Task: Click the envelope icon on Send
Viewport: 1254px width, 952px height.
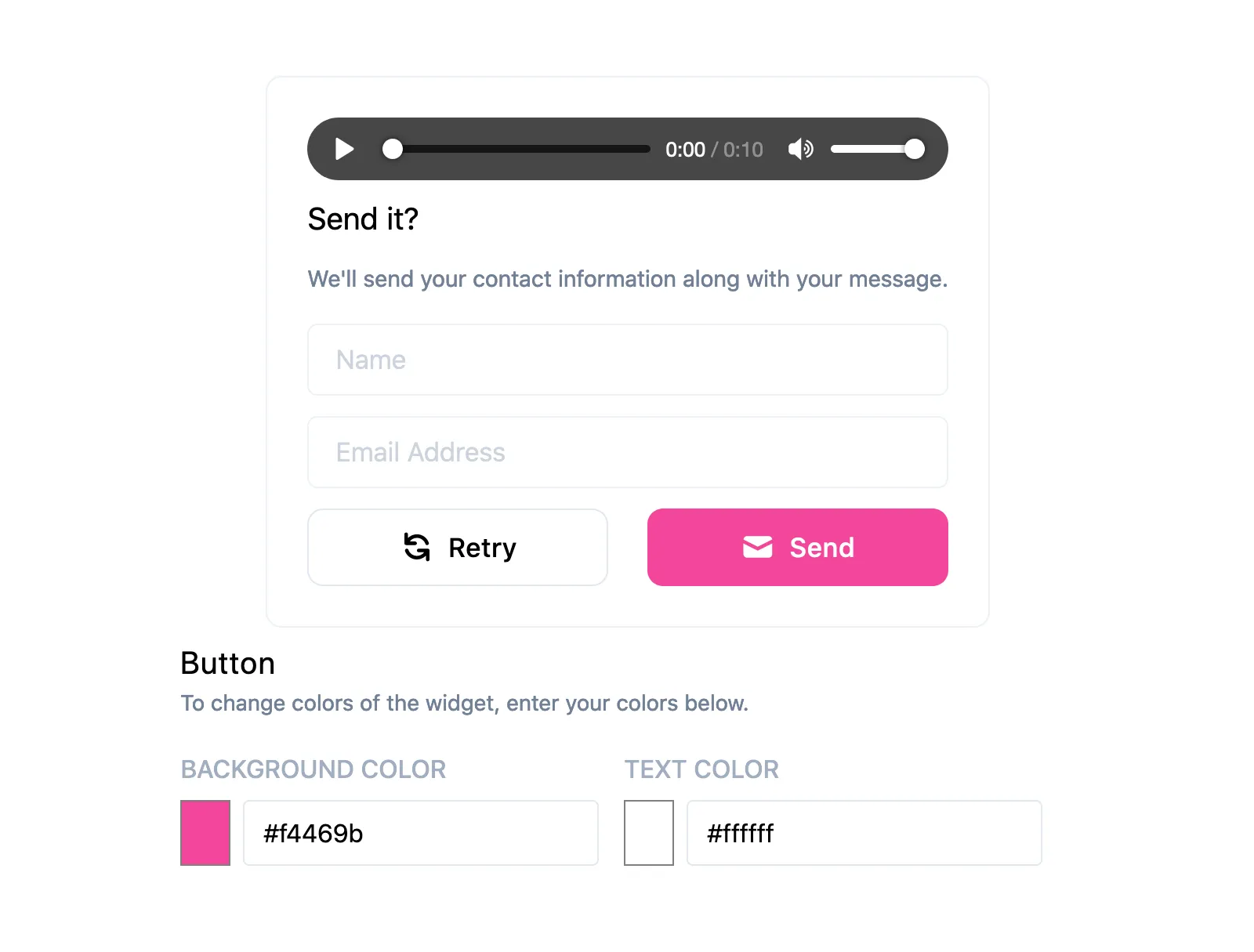Action: [x=757, y=547]
